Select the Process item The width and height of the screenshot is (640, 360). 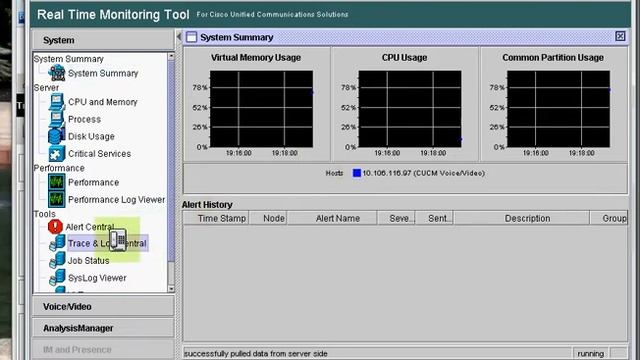pyautogui.click(x=84, y=119)
